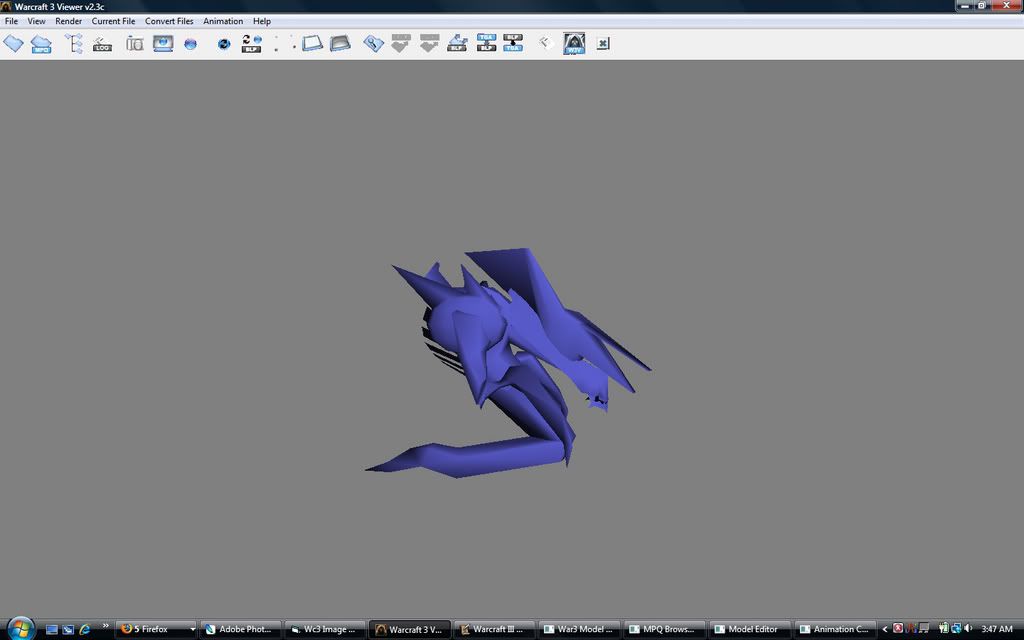
Task: Click the show desktop quick launch icon
Action: [52, 630]
